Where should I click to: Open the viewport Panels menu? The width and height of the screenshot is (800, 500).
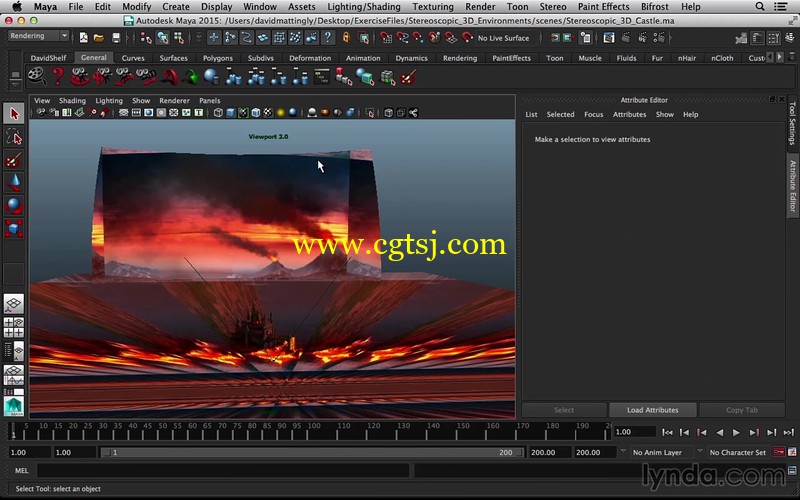[x=210, y=101]
